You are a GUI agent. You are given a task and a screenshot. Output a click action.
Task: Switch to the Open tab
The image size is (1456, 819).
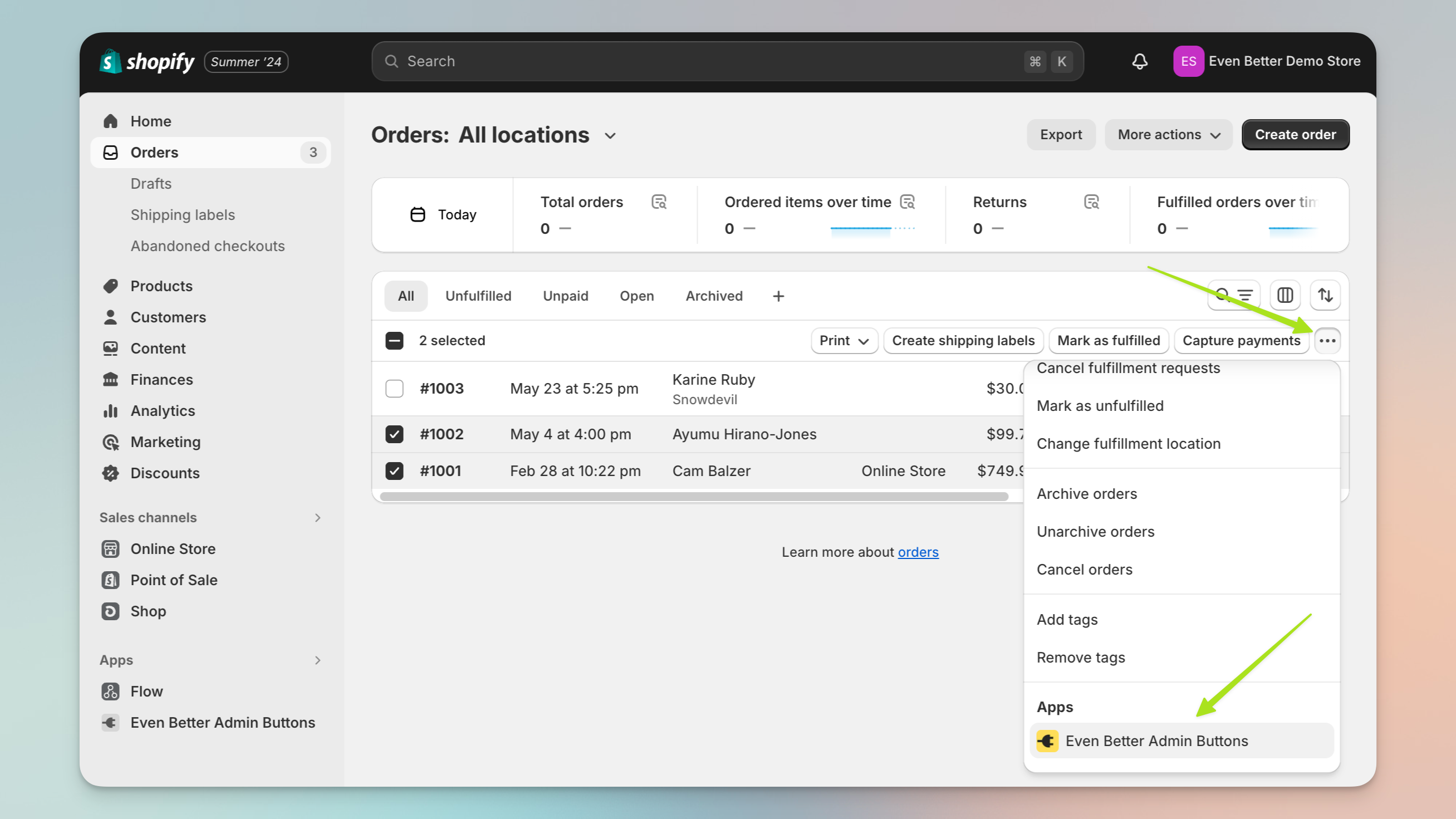pyautogui.click(x=636, y=296)
